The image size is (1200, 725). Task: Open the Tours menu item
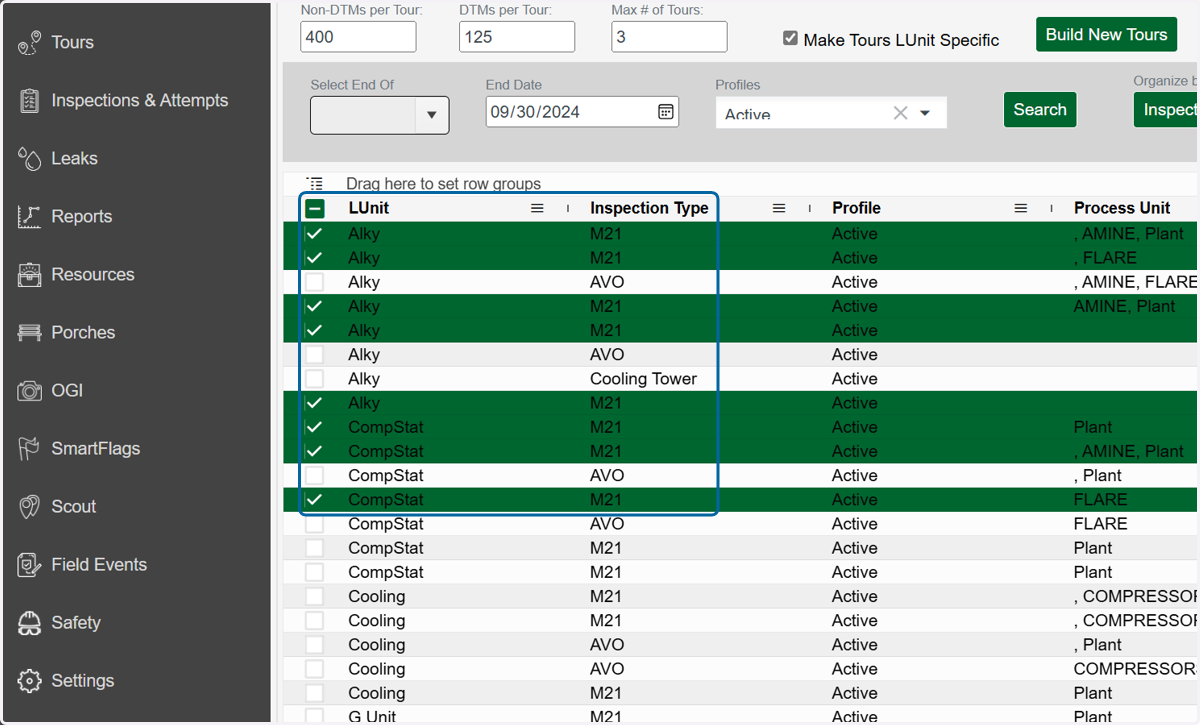(72, 42)
